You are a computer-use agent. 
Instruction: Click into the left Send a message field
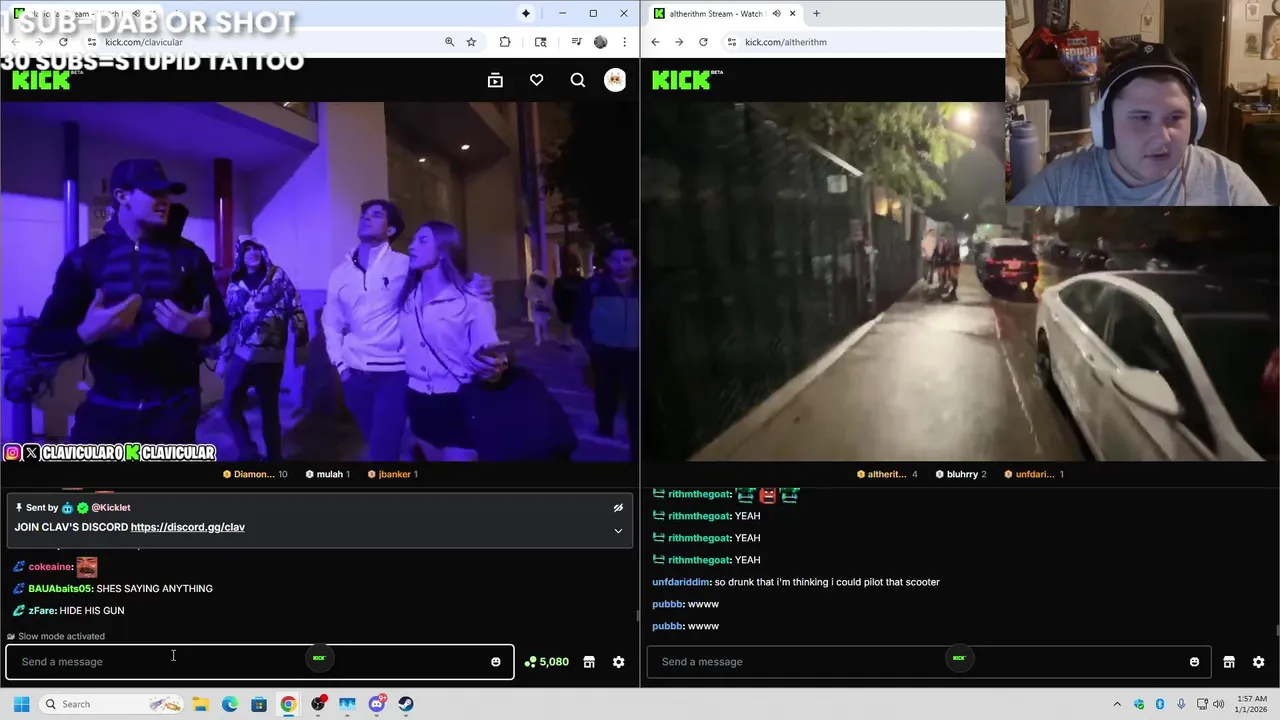pyautogui.click(x=260, y=662)
